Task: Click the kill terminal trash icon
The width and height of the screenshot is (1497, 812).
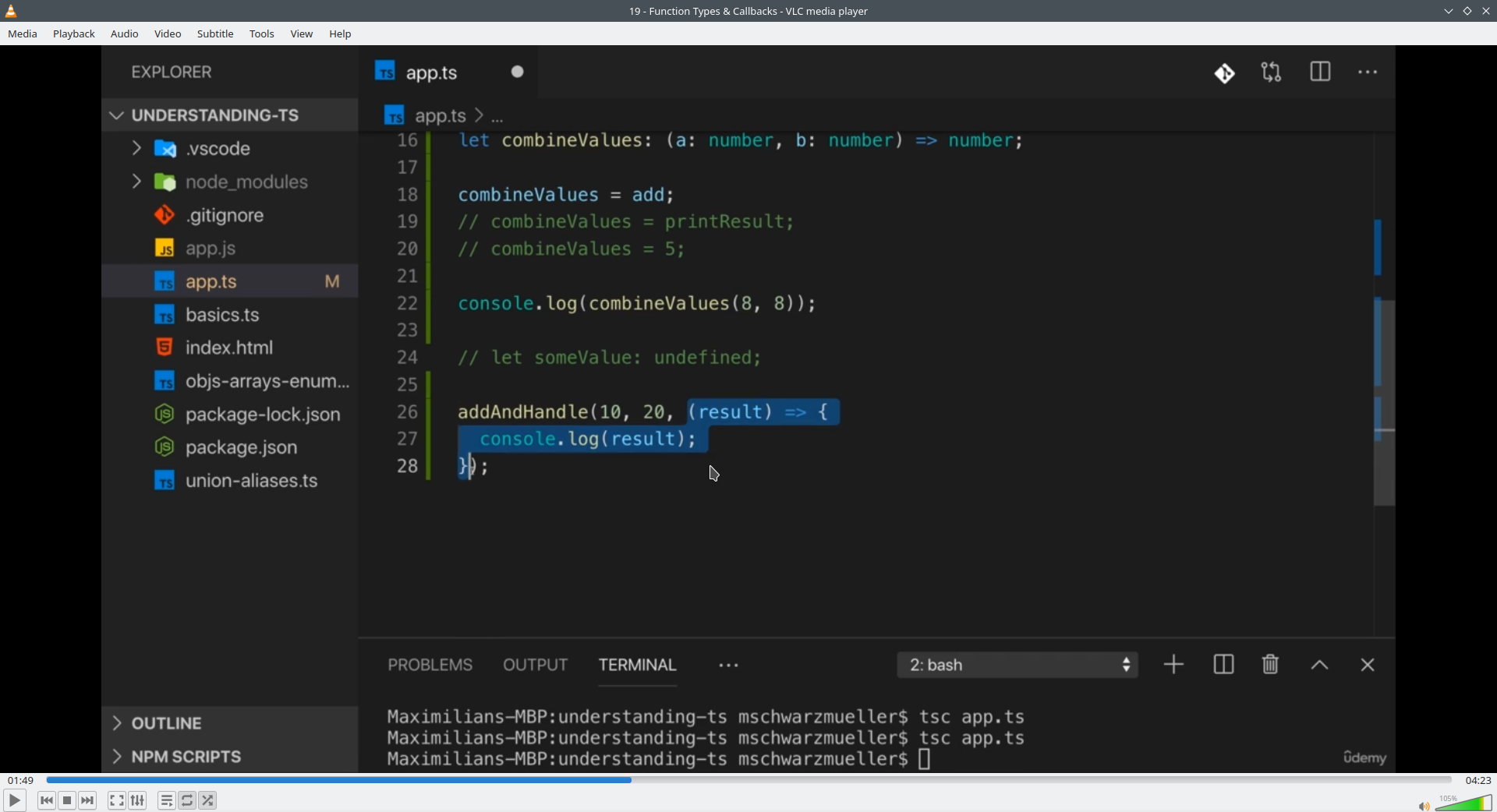Action: pyautogui.click(x=1271, y=665)
